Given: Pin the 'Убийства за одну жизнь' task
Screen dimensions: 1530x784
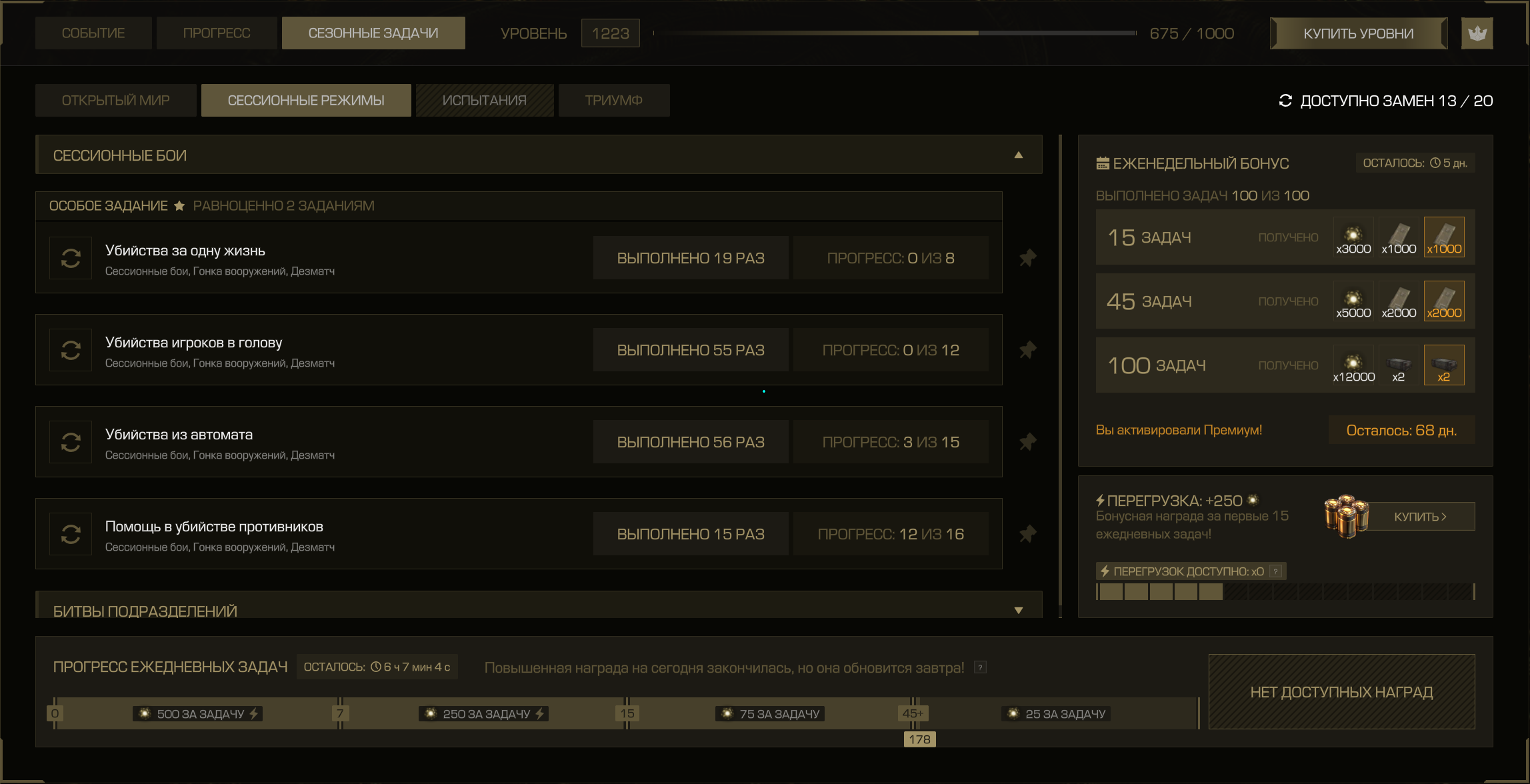Looking at the screenshot, I should pyautogui.click(x=1027, y=258).
